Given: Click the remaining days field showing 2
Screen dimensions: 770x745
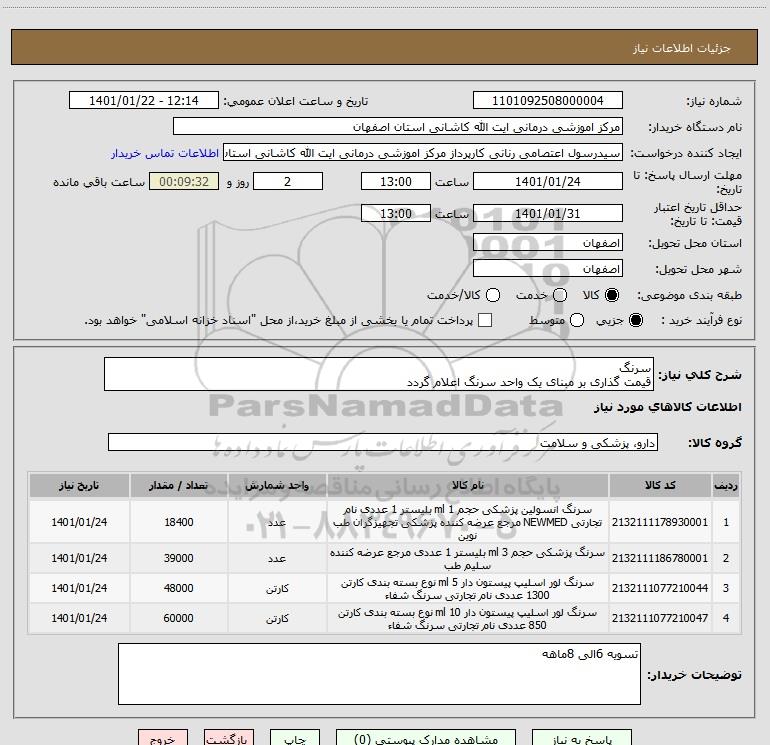Looking at the screenshot, I should [288, 181].
